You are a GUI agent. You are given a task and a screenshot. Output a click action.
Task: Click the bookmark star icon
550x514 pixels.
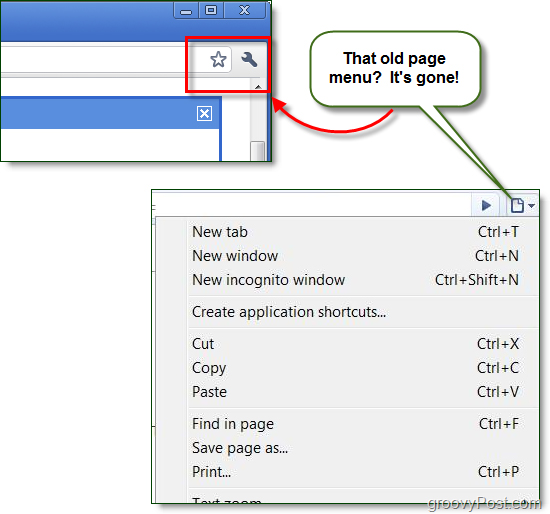tap(218, 59)
